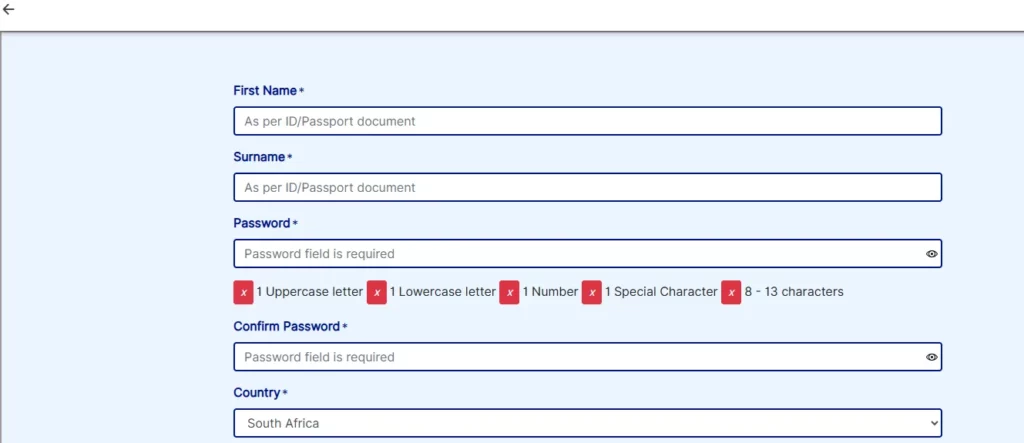
Task: Toggle visibility of Confirm Password entry
Action: pyautogui.click(x=931, y=357)
